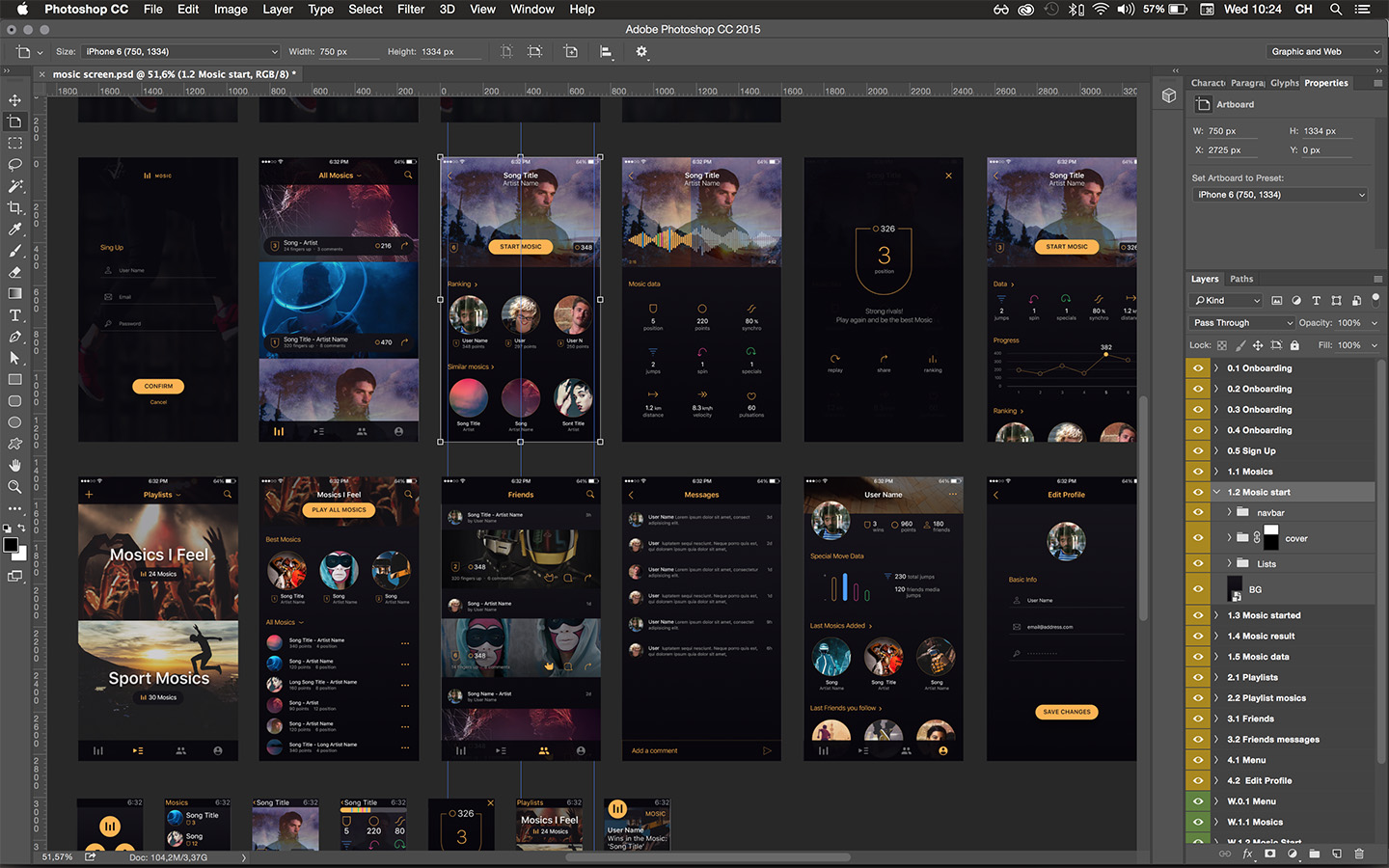
Task: Expand the Lists layer group
Action: pos(1229,563)
